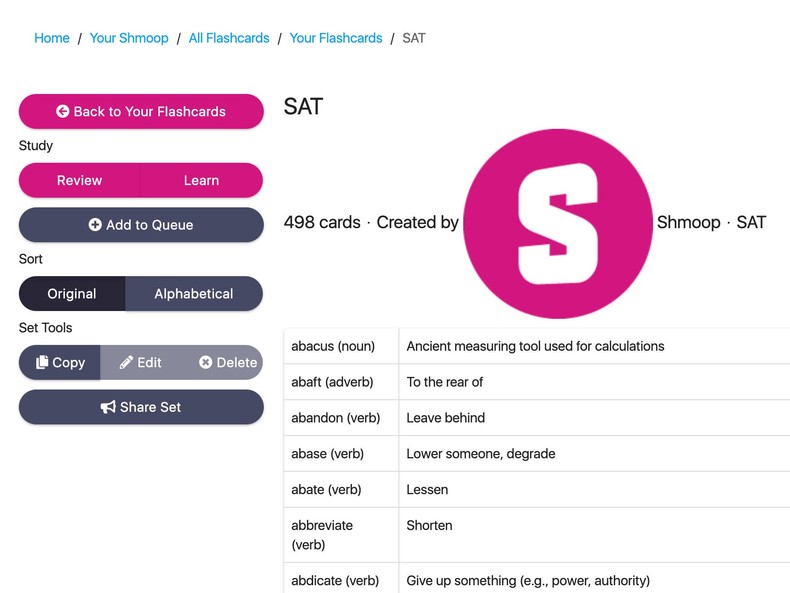Click the back arrow icon on Back to Your Flashcards

click(x=63, y=112)
